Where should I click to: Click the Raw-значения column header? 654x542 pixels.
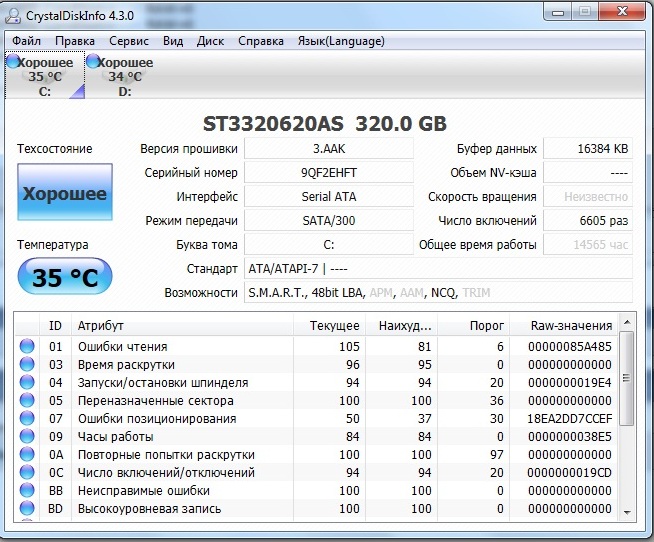[x=564, y=325]
